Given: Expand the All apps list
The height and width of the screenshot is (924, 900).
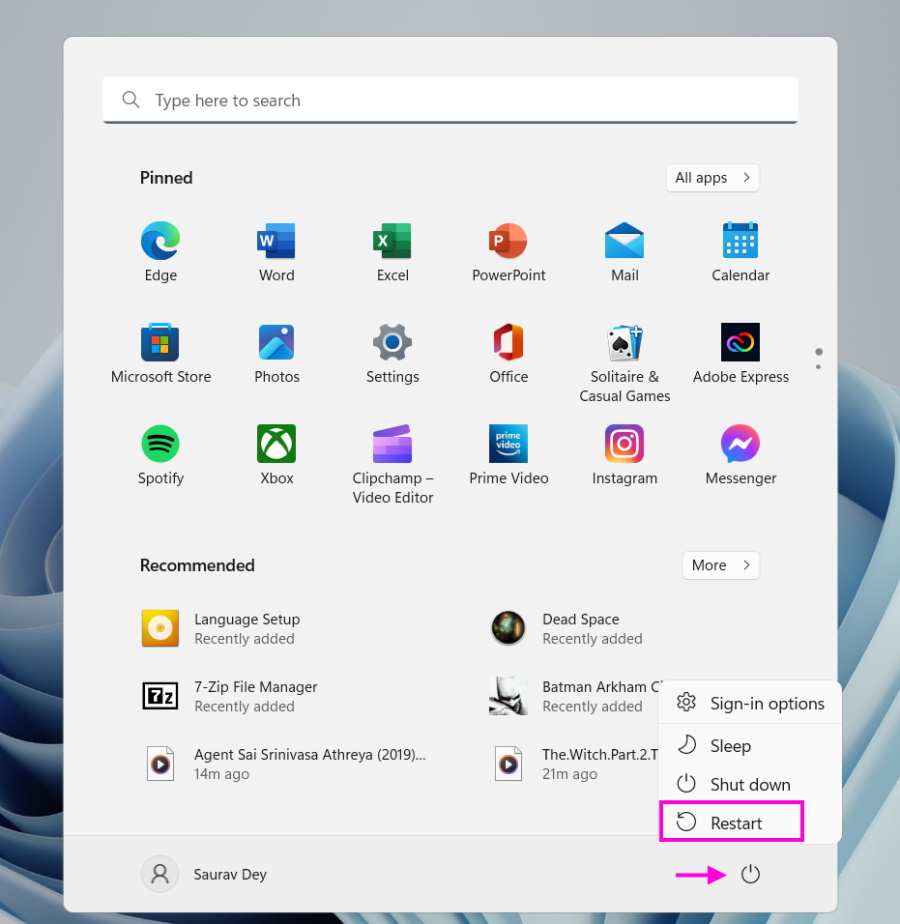Looking at the screenshot, I should pos(712,178).
